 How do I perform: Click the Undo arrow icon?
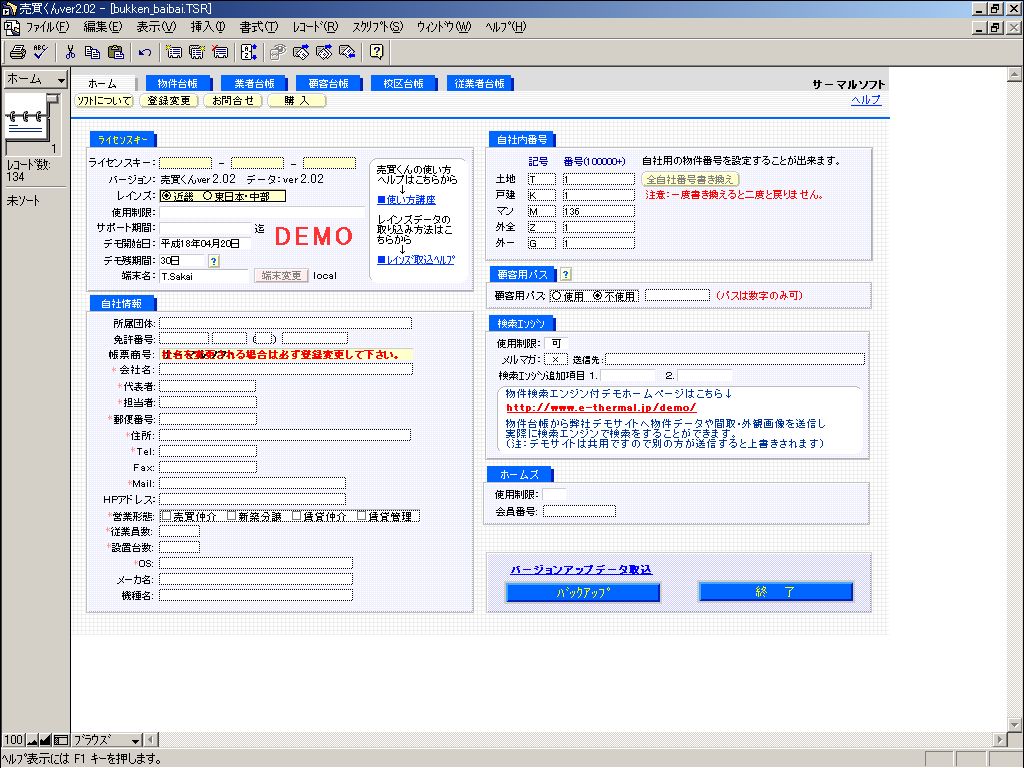[x=145, y=52]
